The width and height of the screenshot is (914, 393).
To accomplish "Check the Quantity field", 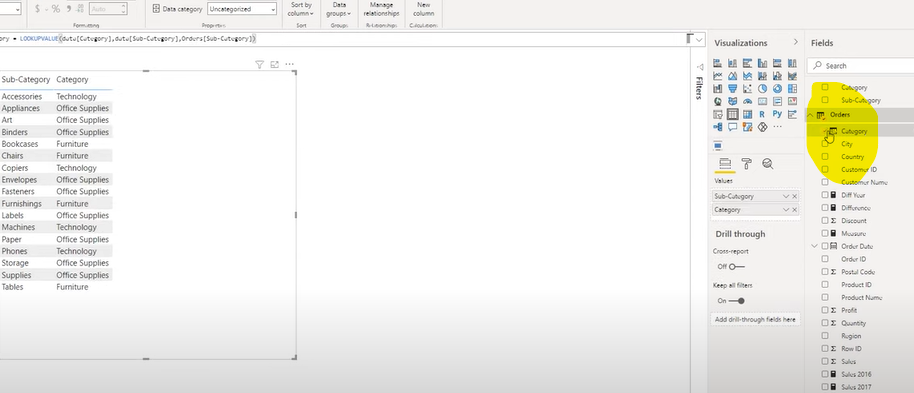I will pos(825,323).
